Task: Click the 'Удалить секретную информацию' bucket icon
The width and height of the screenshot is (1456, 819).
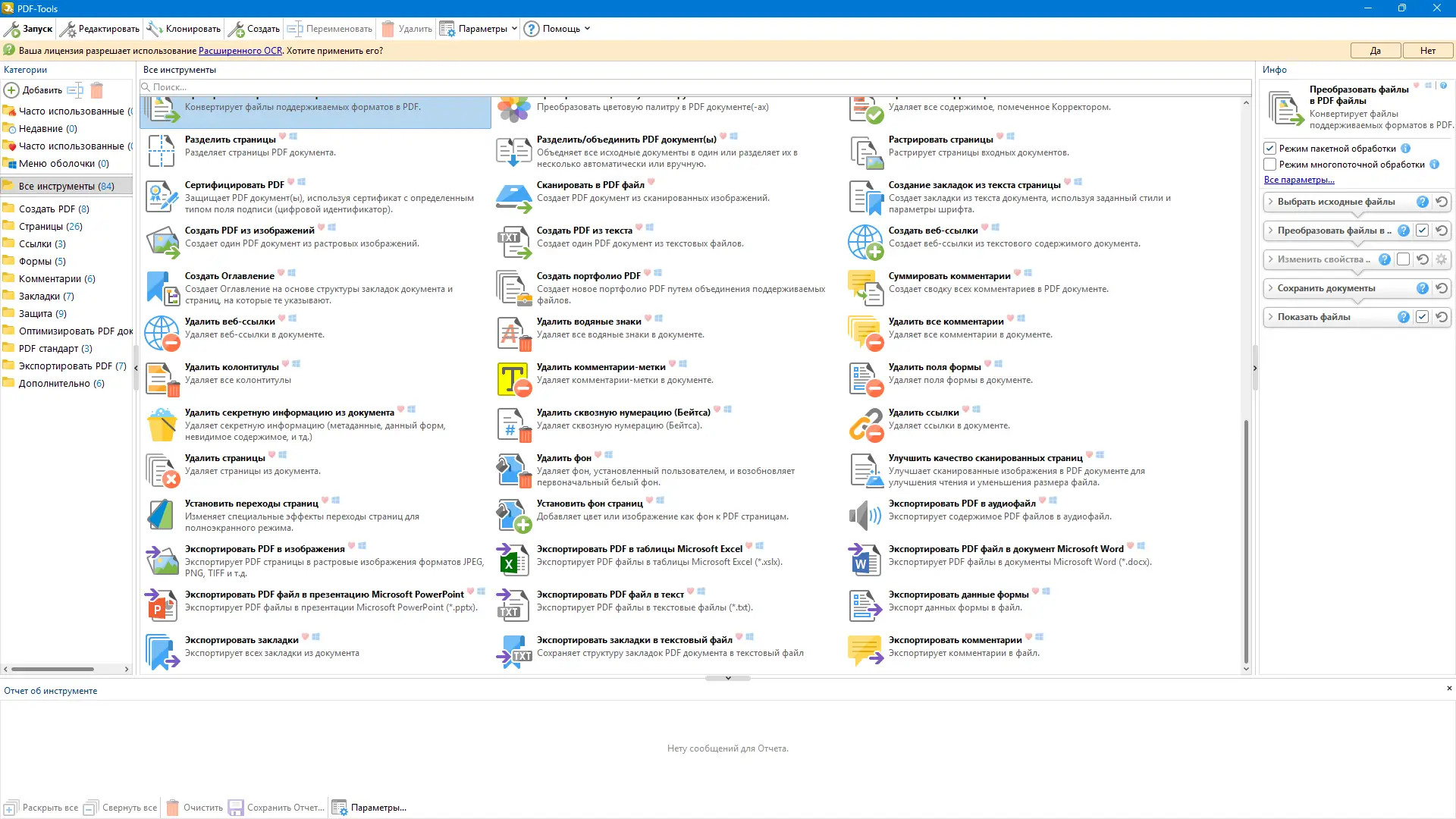Action: (x=162, y=425)
